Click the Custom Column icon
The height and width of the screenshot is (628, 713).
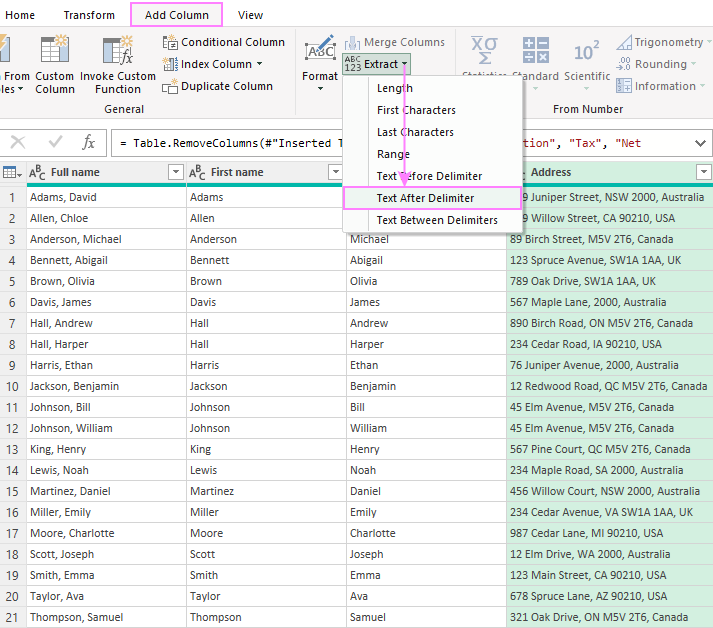tap(55, 49)
